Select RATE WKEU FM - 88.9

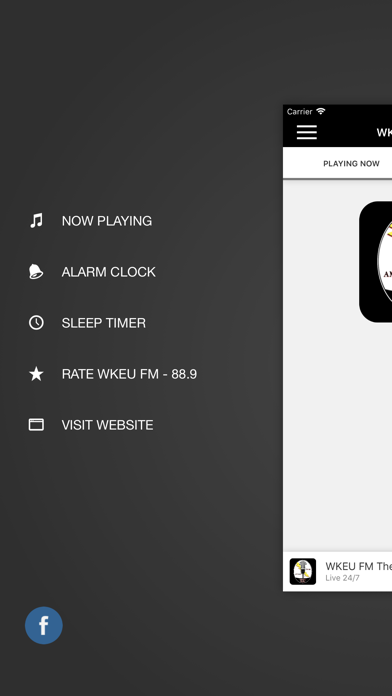(129, 374)
